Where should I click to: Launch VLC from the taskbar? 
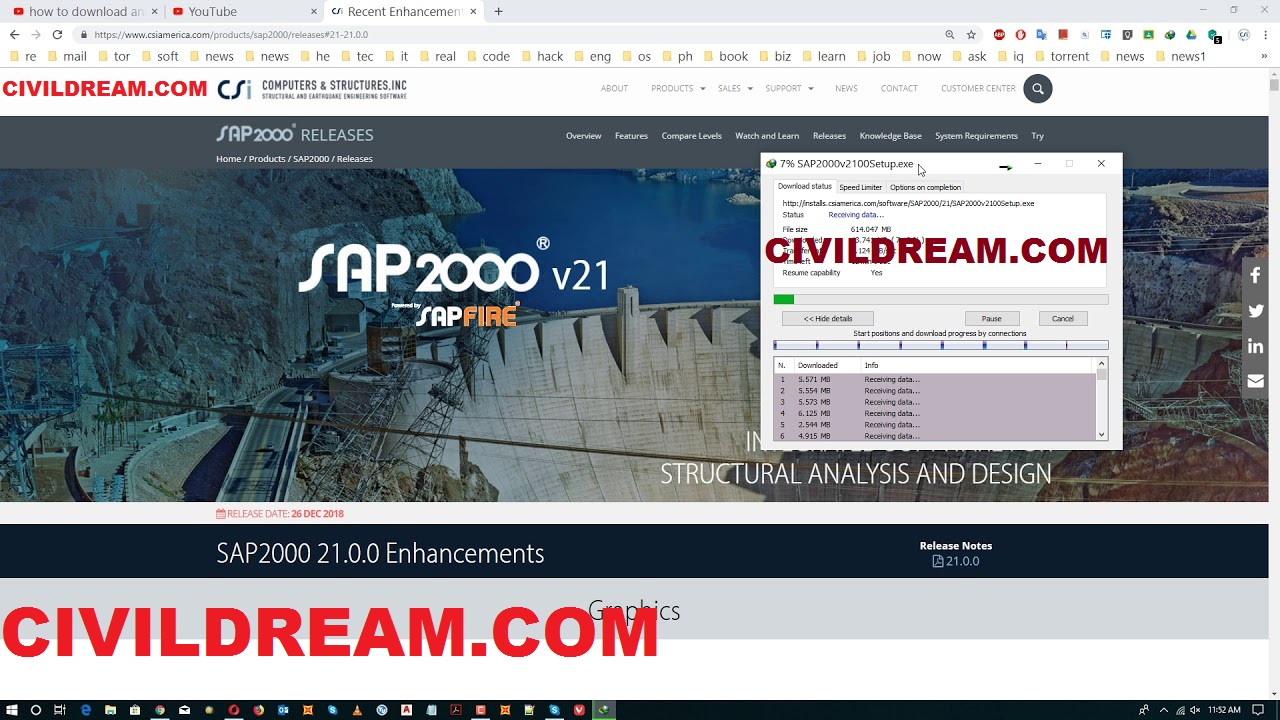357,711
